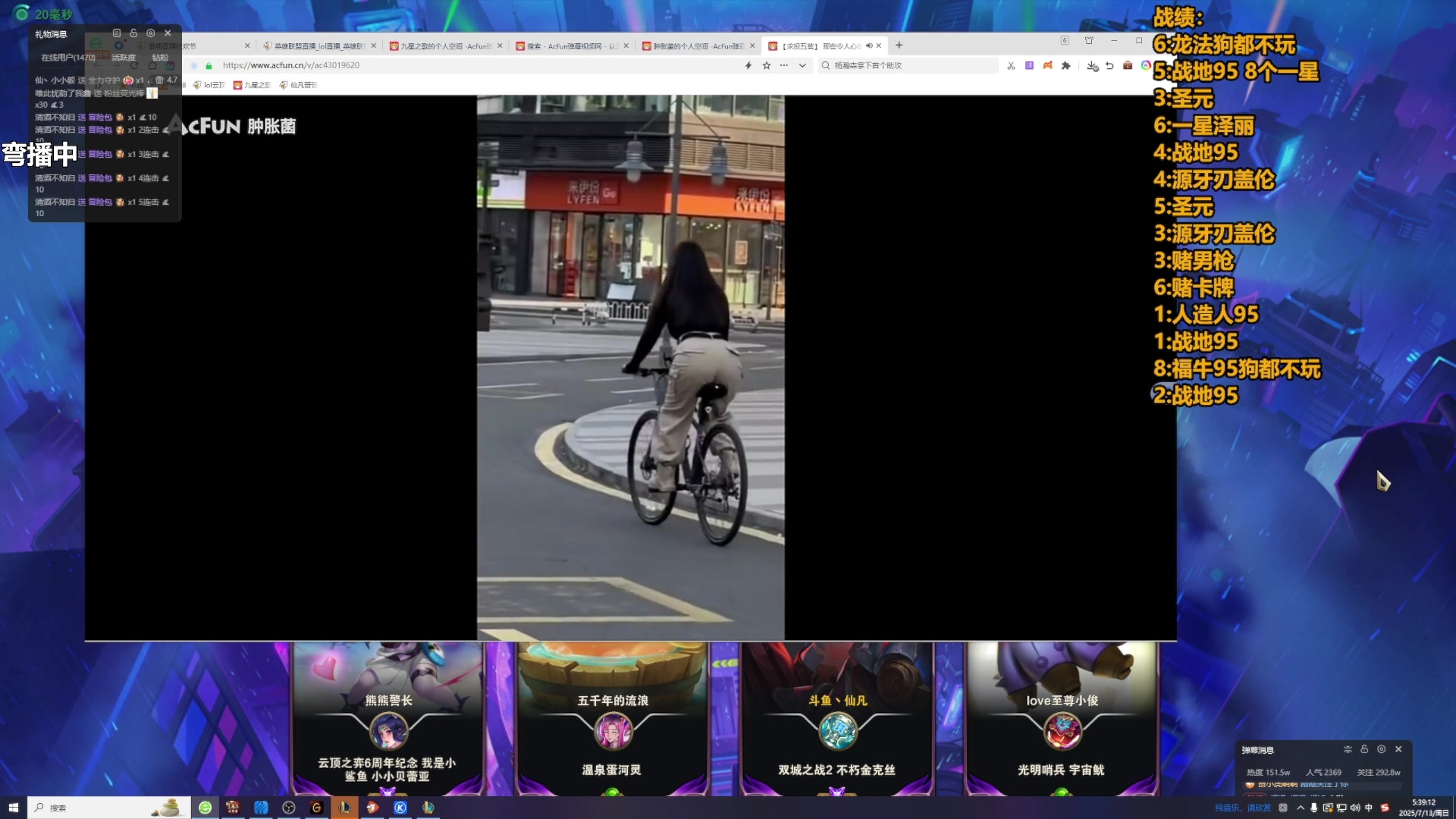The image size is (1456, 819).
Task: Open the skin (shirt) icon in browser title bar
Action: (x=1089, y=41)
